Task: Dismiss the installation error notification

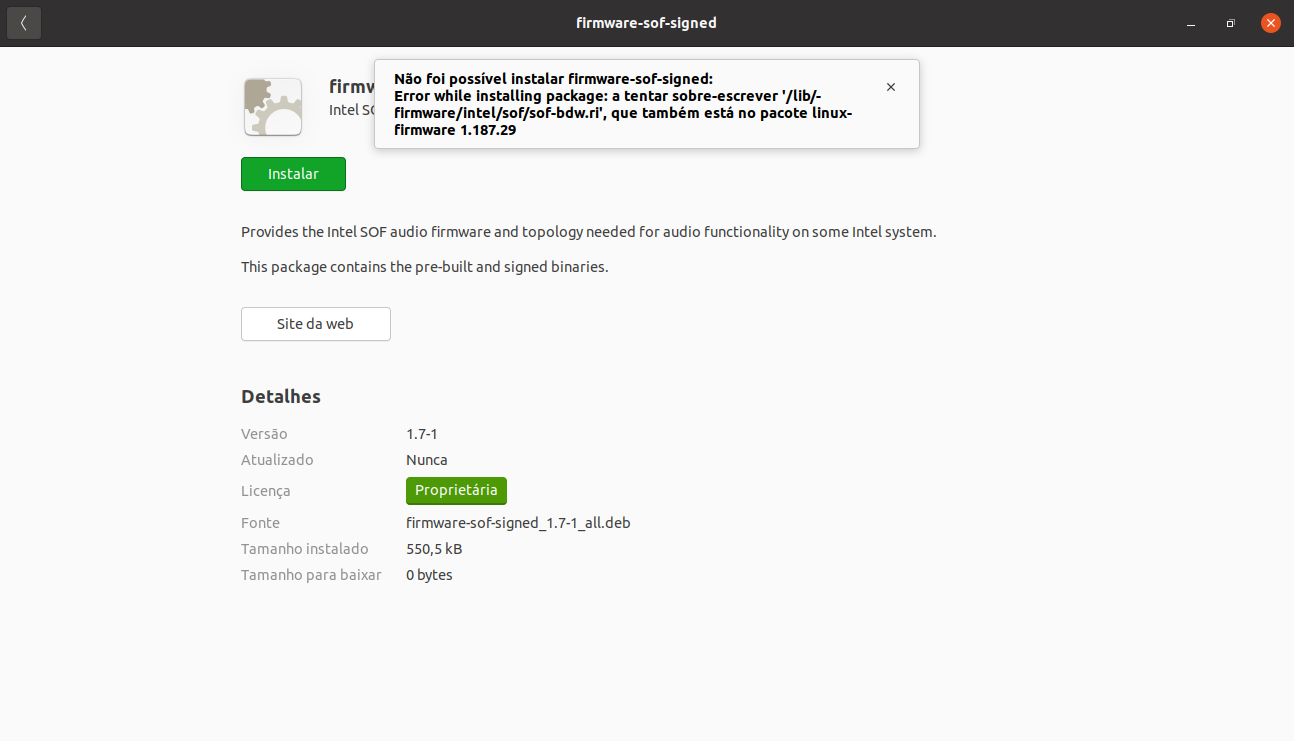Action: (891, 87)
